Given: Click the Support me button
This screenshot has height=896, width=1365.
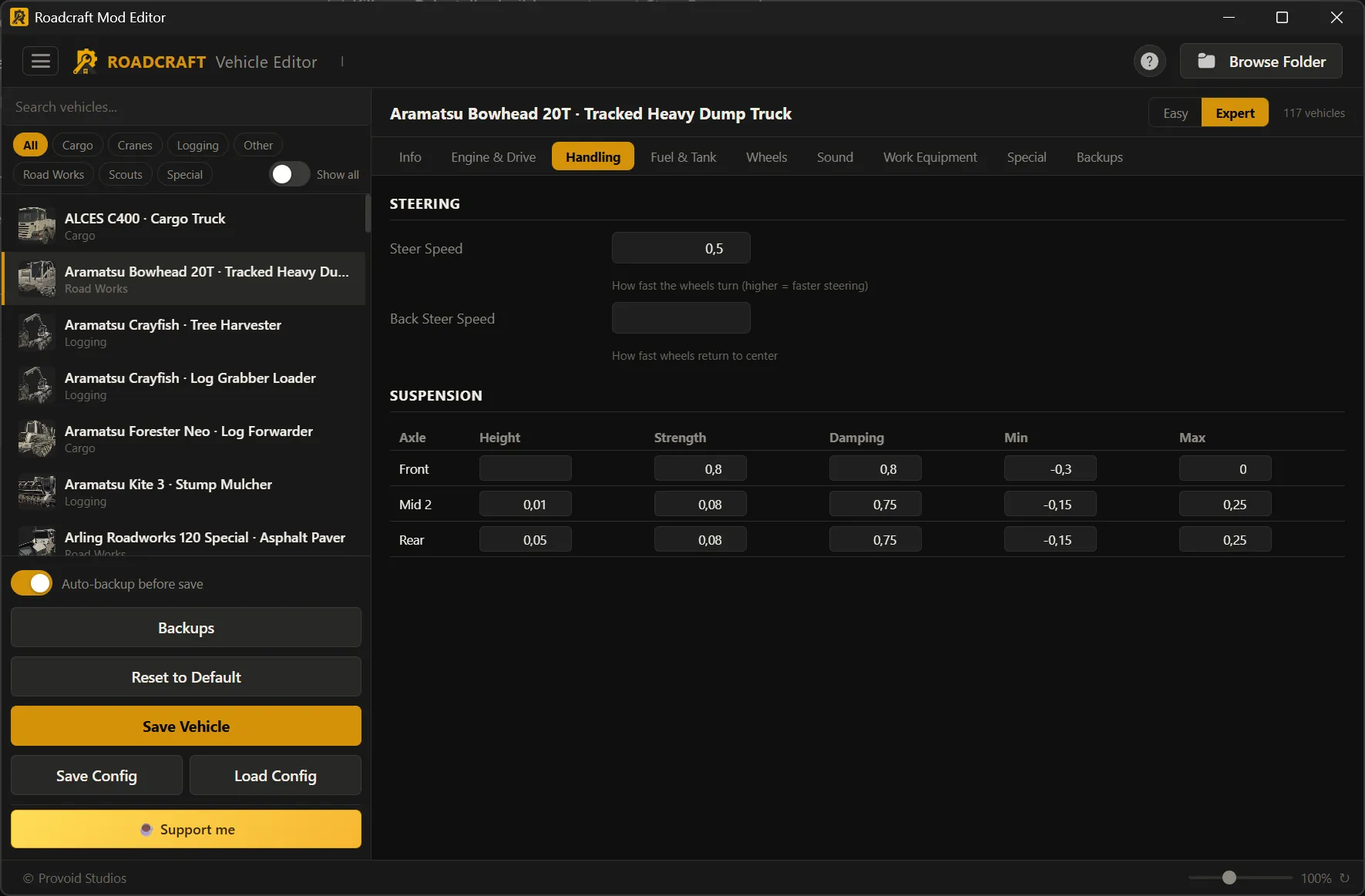Looking at the screenshot, I should tap(186, 829).
